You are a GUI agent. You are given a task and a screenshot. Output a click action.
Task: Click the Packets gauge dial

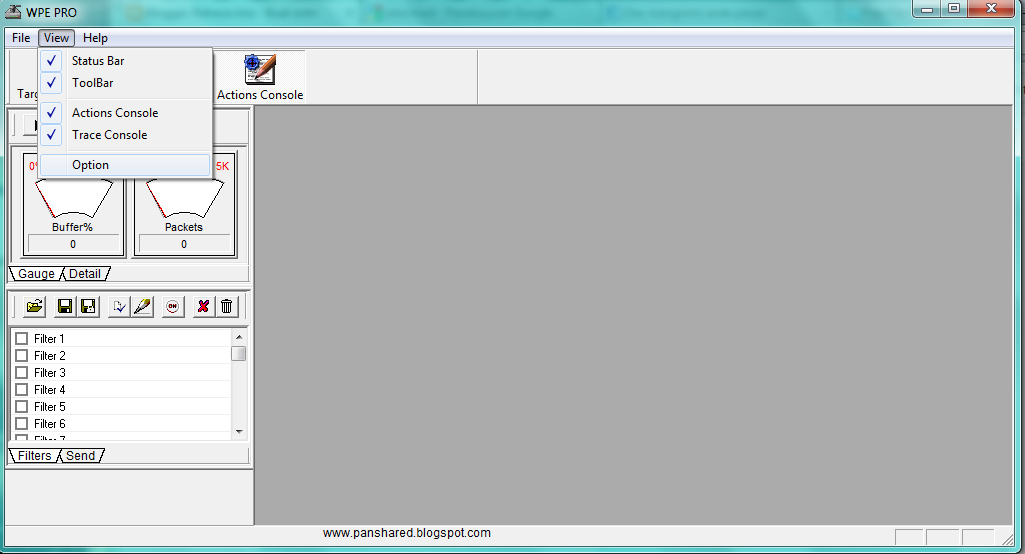(x=185, y=199)
